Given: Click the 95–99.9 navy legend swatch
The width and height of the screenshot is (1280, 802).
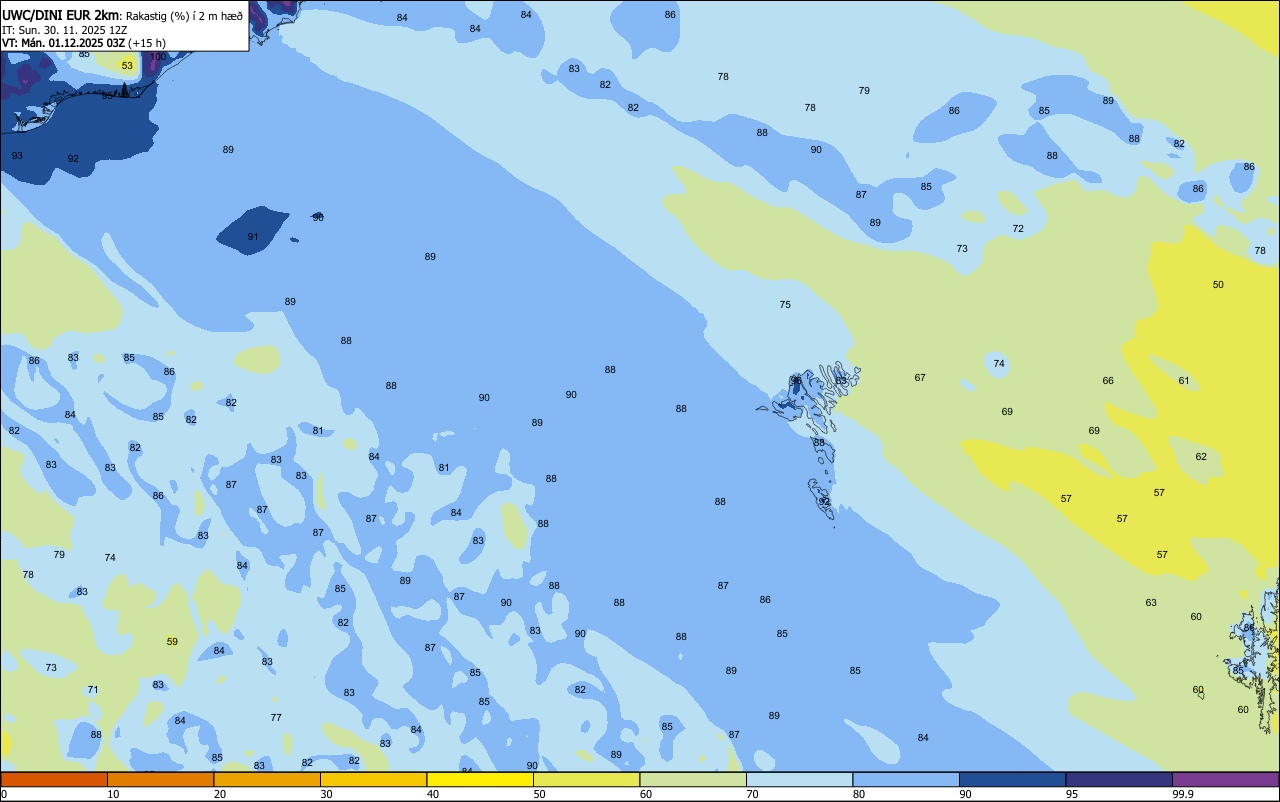Looking at the screenshot, I should point(1119,779).
